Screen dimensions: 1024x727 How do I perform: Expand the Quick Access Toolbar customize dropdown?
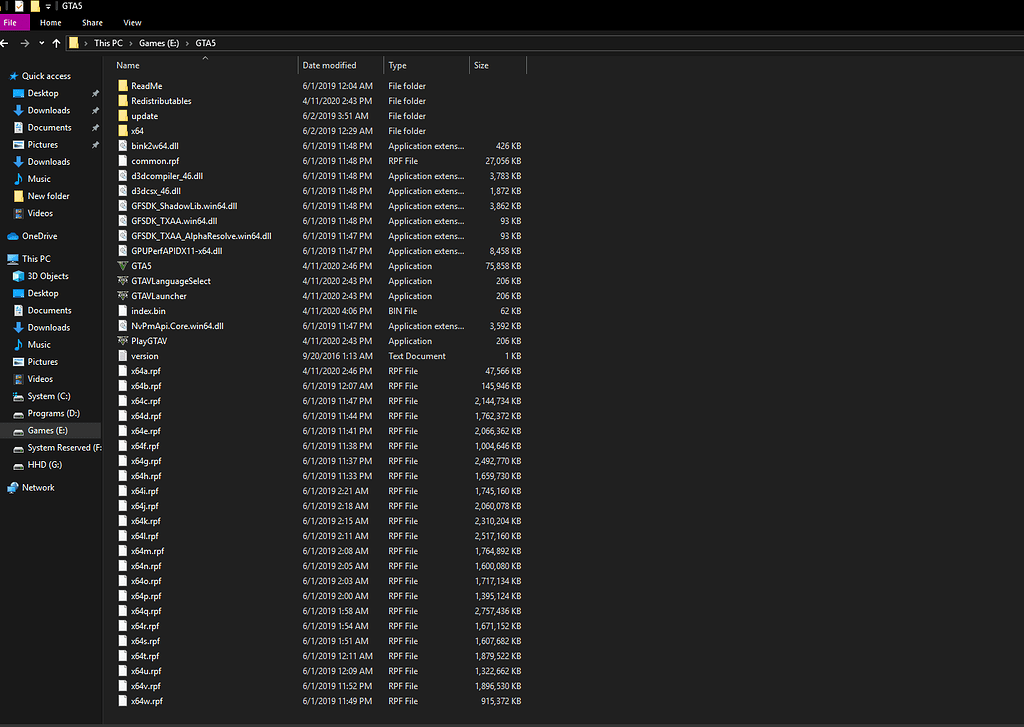point(46,6)
